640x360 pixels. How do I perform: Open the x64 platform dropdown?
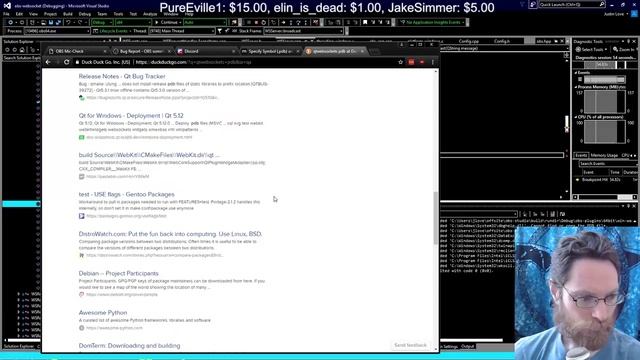click(133, 22)
